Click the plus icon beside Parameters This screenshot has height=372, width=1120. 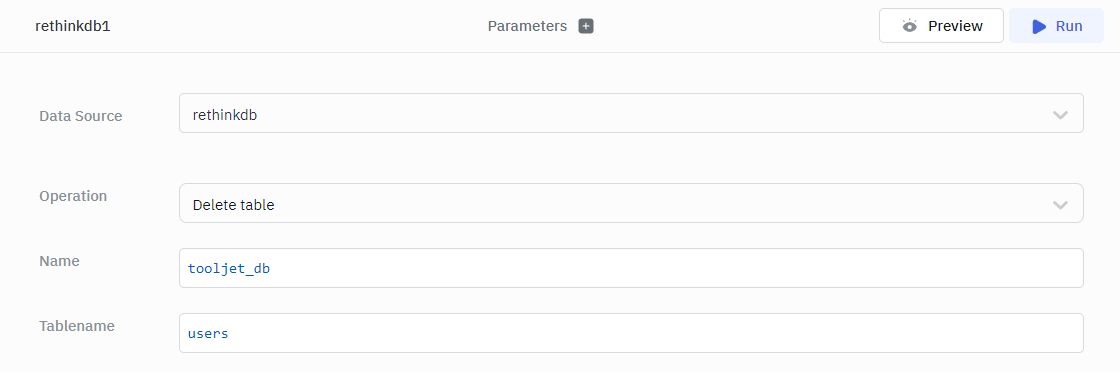pyautogui.click(x=586, y=26)
